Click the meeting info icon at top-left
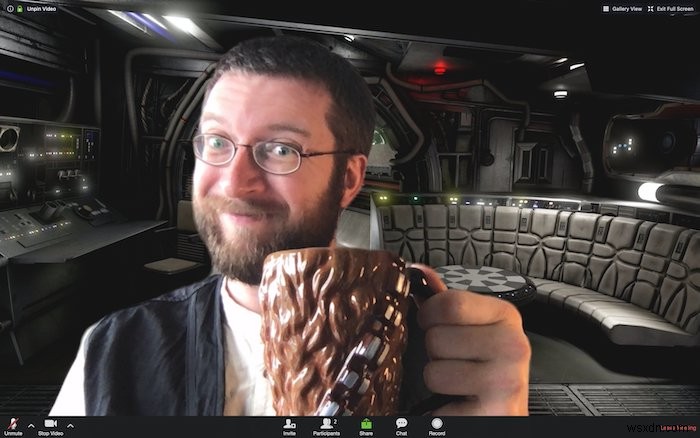Image resolution: width=700 pixels, height=438 pixels. pyautogui.click(x=9, y=8)
